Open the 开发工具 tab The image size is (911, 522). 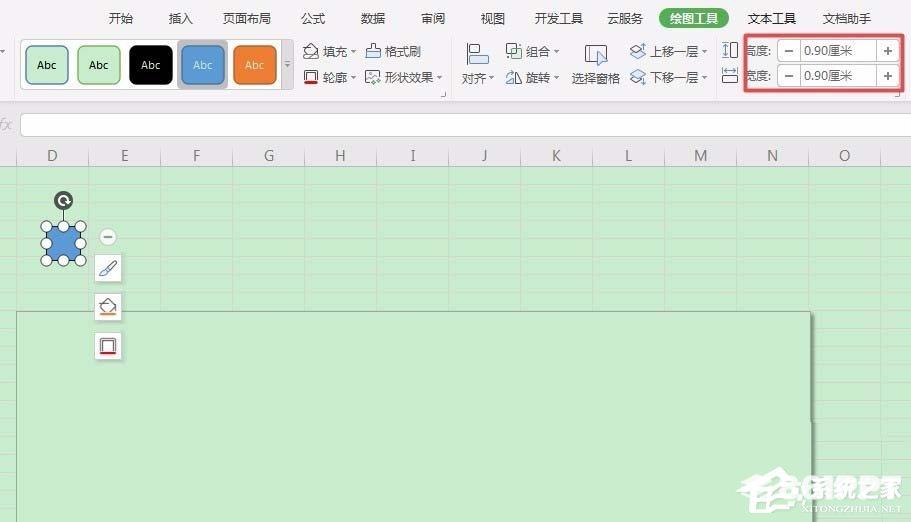[558, 19]
